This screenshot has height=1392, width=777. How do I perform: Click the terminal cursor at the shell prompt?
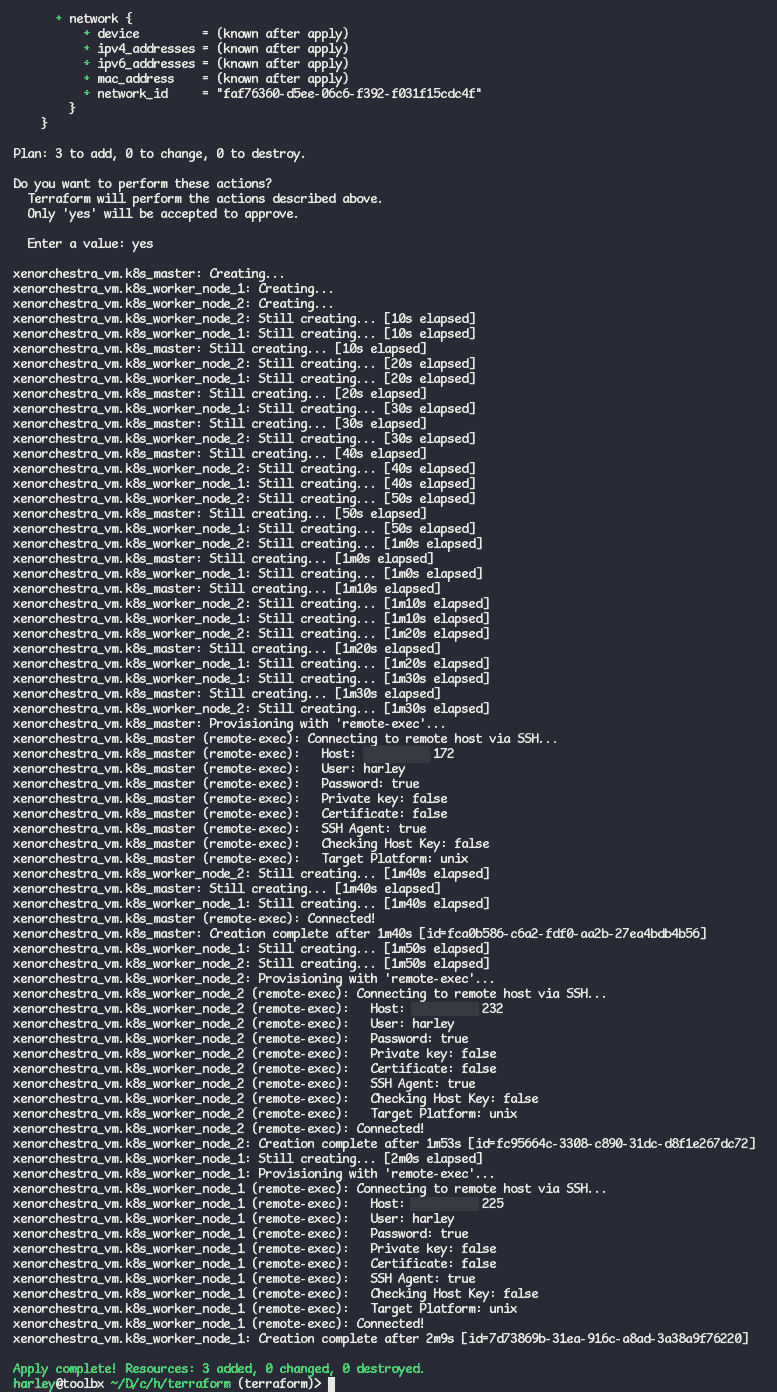click(x=331, y=1384)
